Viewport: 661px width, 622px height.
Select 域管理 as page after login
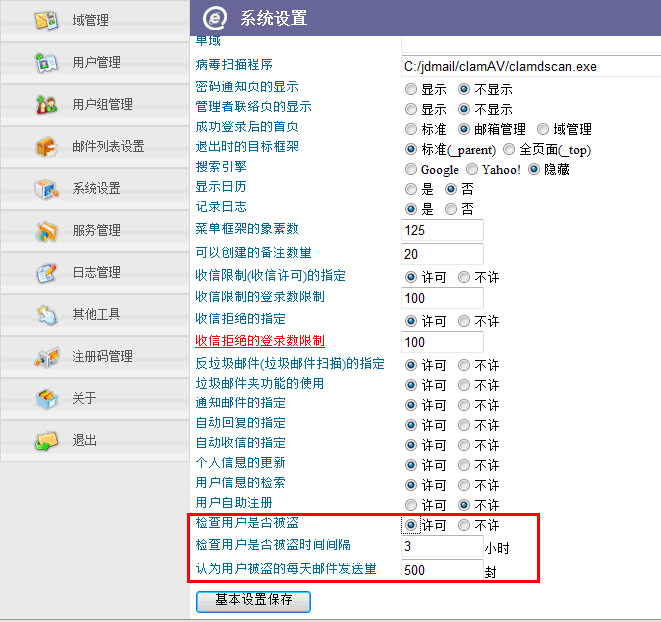543,129
